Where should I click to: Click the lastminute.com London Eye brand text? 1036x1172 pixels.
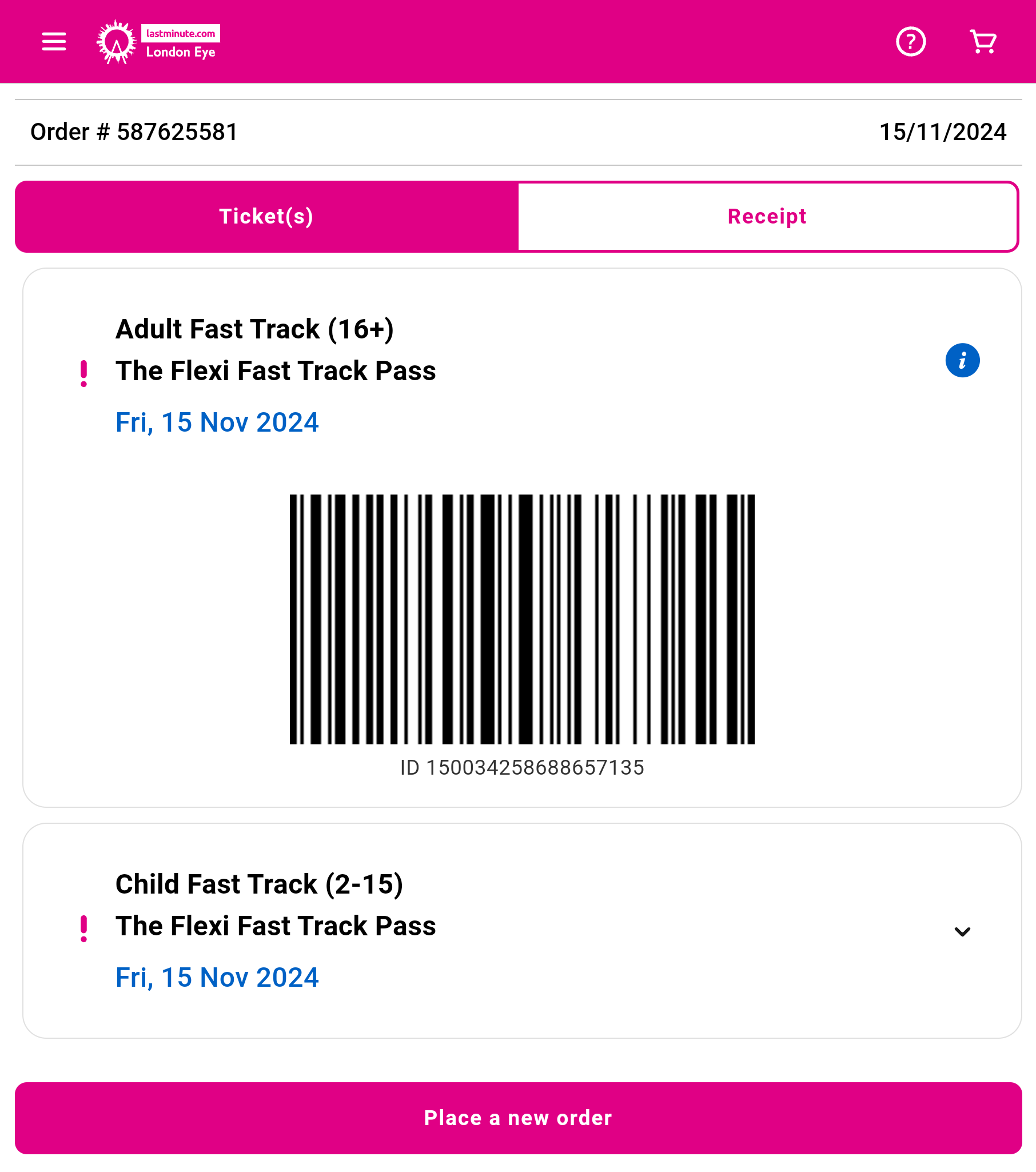[x=181, y=42]
